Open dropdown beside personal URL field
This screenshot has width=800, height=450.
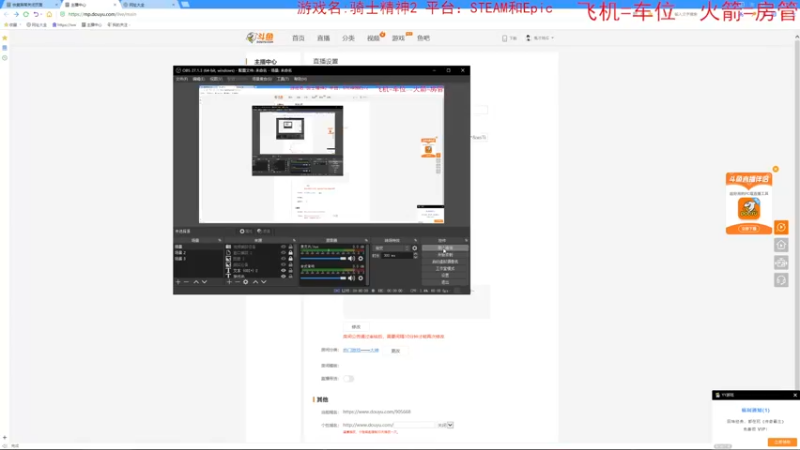pyautogui.click(x=450, y=425)
